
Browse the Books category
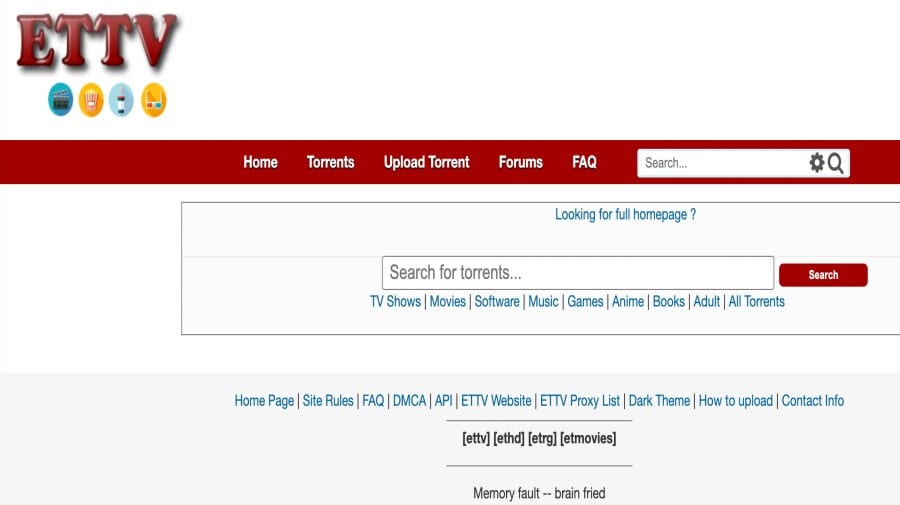point(669,301)
